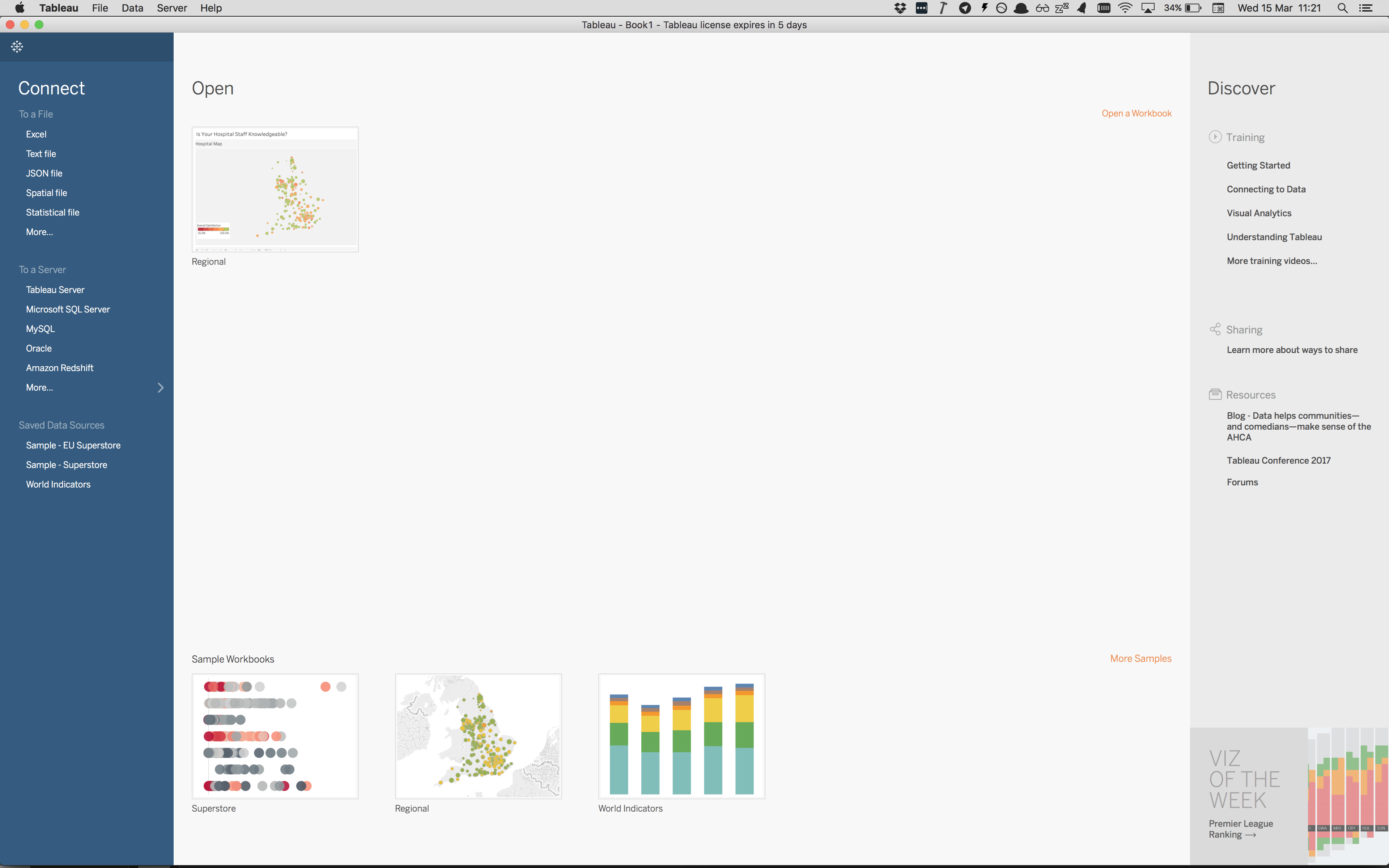Open the Server menu

(x=171, y=8)
